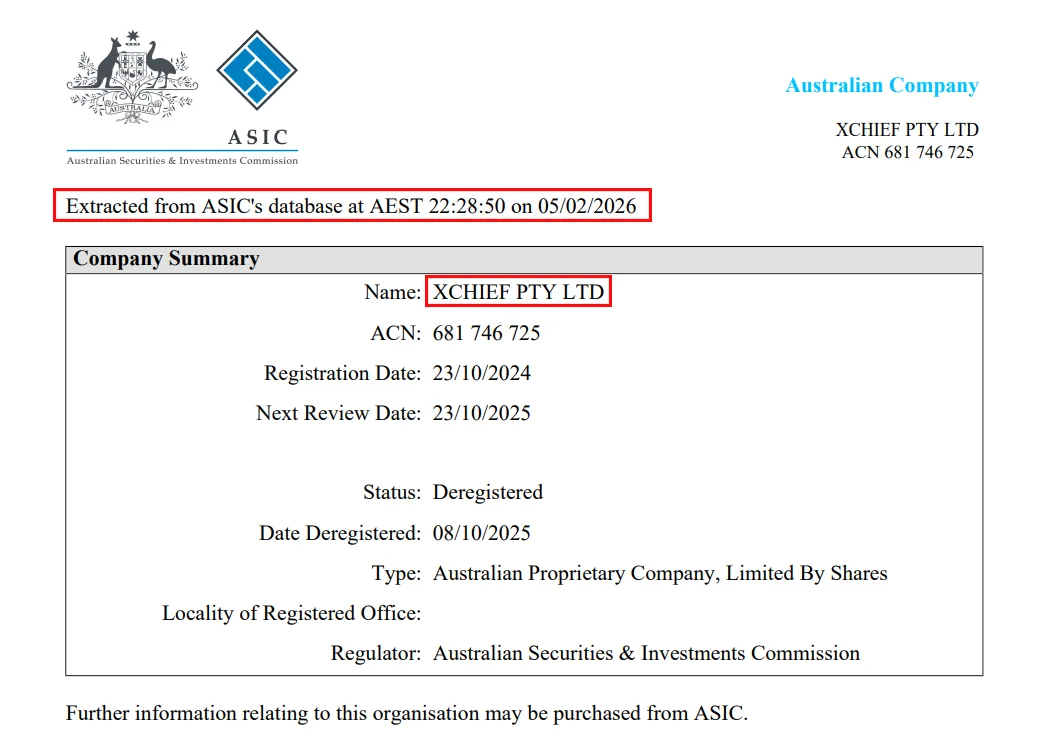
Task: Click the status value 'Deregistered'
Action: tap(488, 493)
